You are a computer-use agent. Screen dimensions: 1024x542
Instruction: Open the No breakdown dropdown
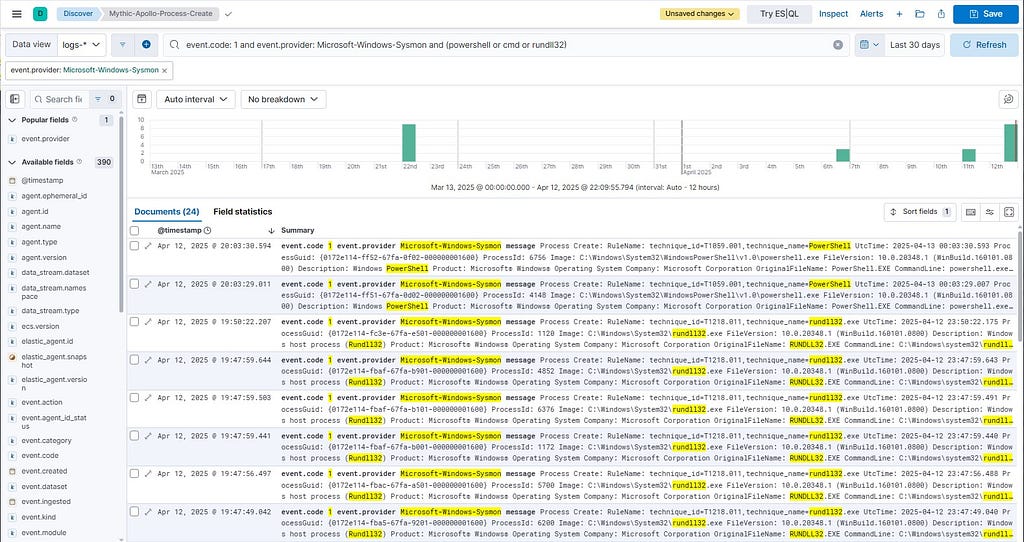pos(283,99)
